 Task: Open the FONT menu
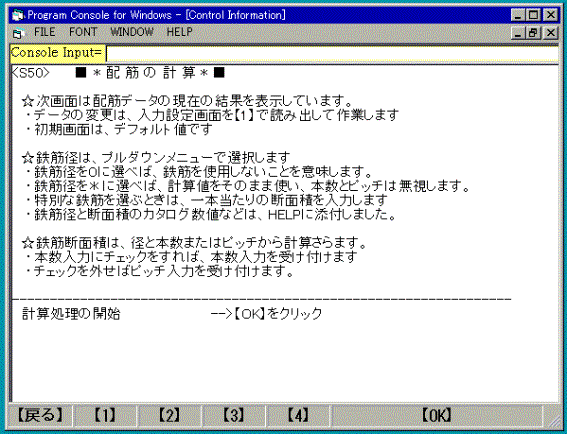pos(83,32)
